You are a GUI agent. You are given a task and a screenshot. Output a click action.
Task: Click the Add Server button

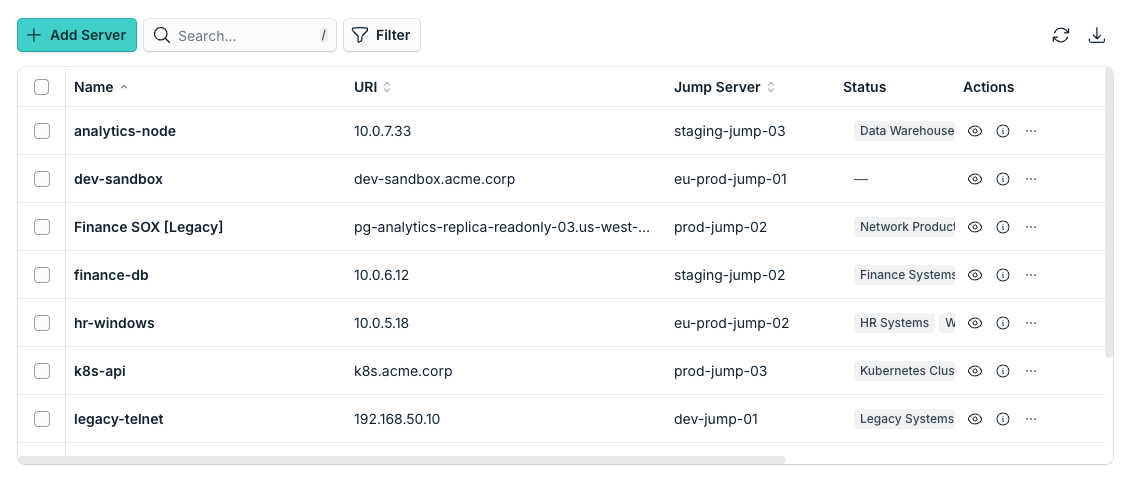[x=77, y=35]
